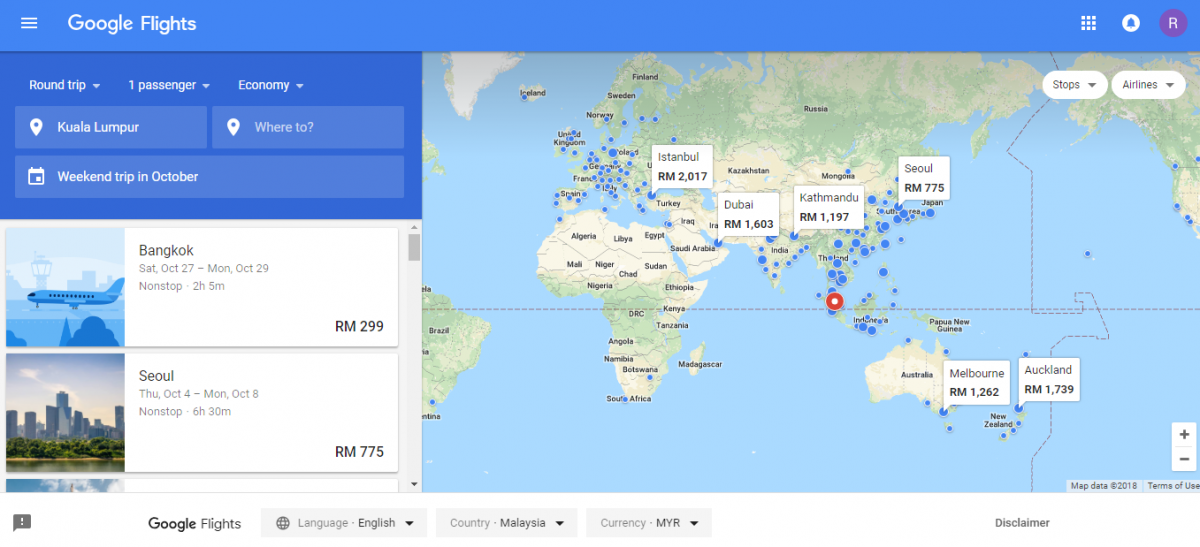1200x547 pixels.
Task: Open the Airlines filter dropdown
Action: [x=1147, y=85]
